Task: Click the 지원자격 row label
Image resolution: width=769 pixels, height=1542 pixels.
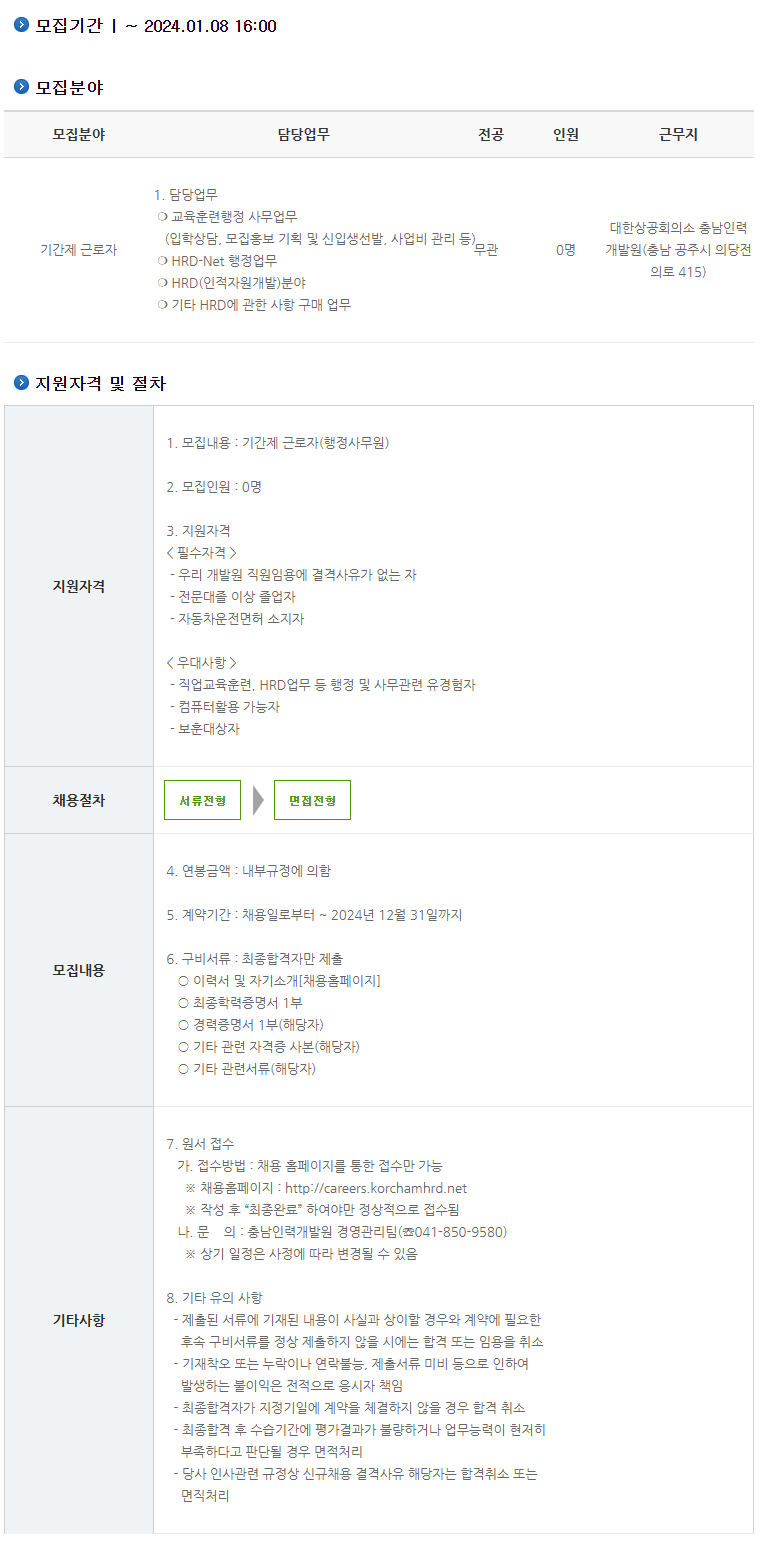Action: 79,586
